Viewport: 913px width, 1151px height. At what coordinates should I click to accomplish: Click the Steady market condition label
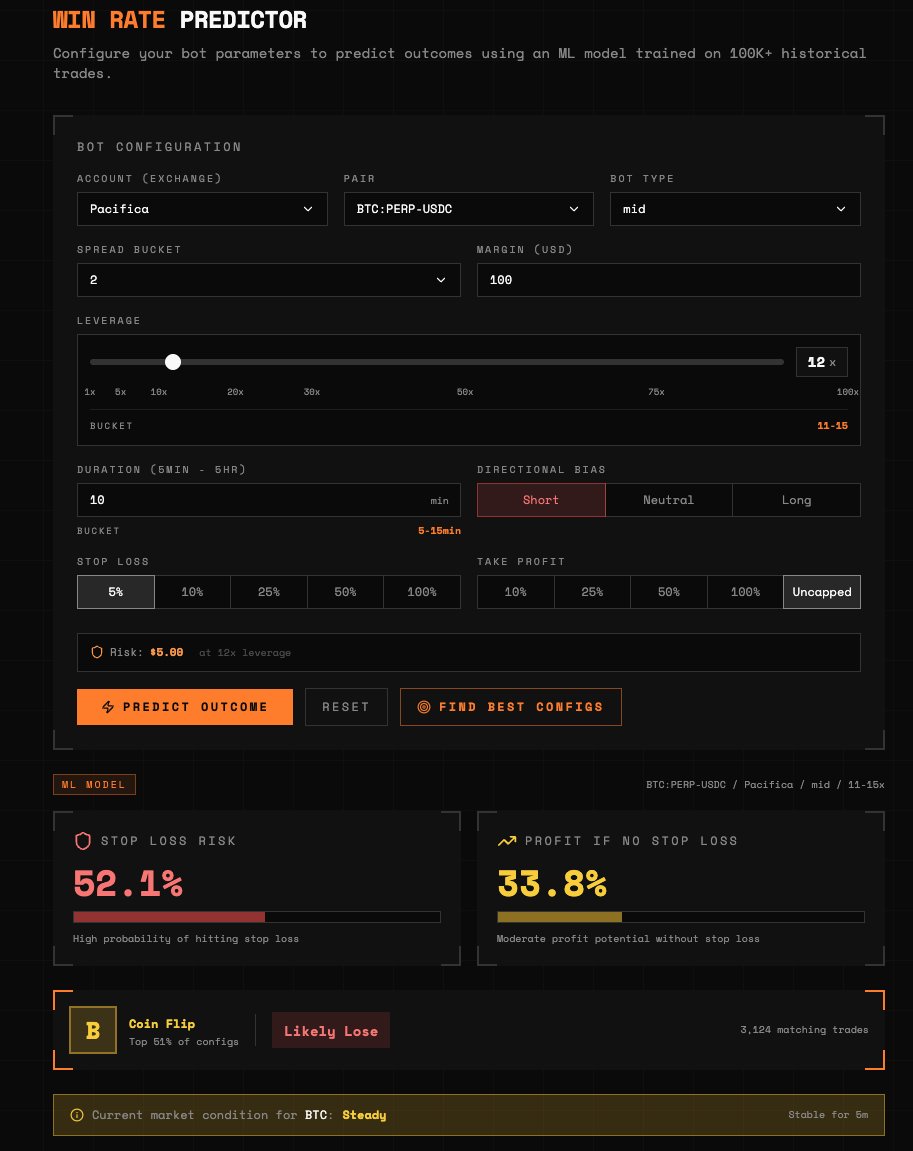[364, 1115]
